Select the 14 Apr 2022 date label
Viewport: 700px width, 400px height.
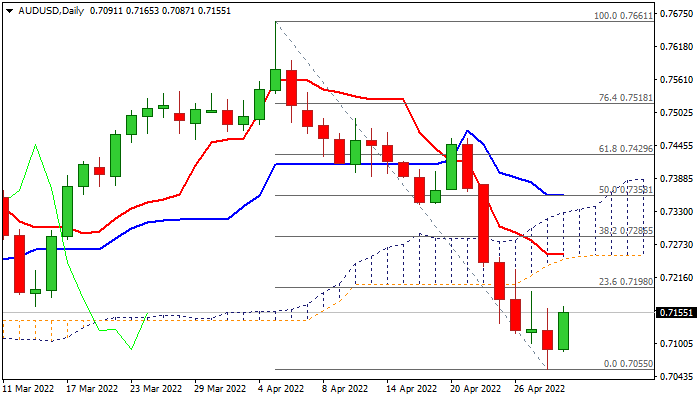pyautogui.click(x=411, y=388)
